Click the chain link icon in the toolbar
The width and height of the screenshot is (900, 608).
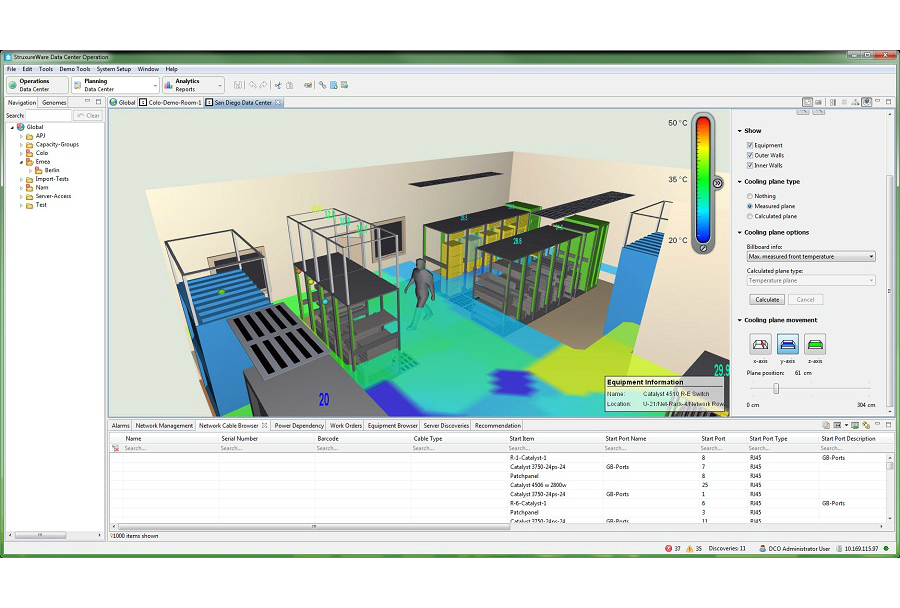[x=323, y=85]
